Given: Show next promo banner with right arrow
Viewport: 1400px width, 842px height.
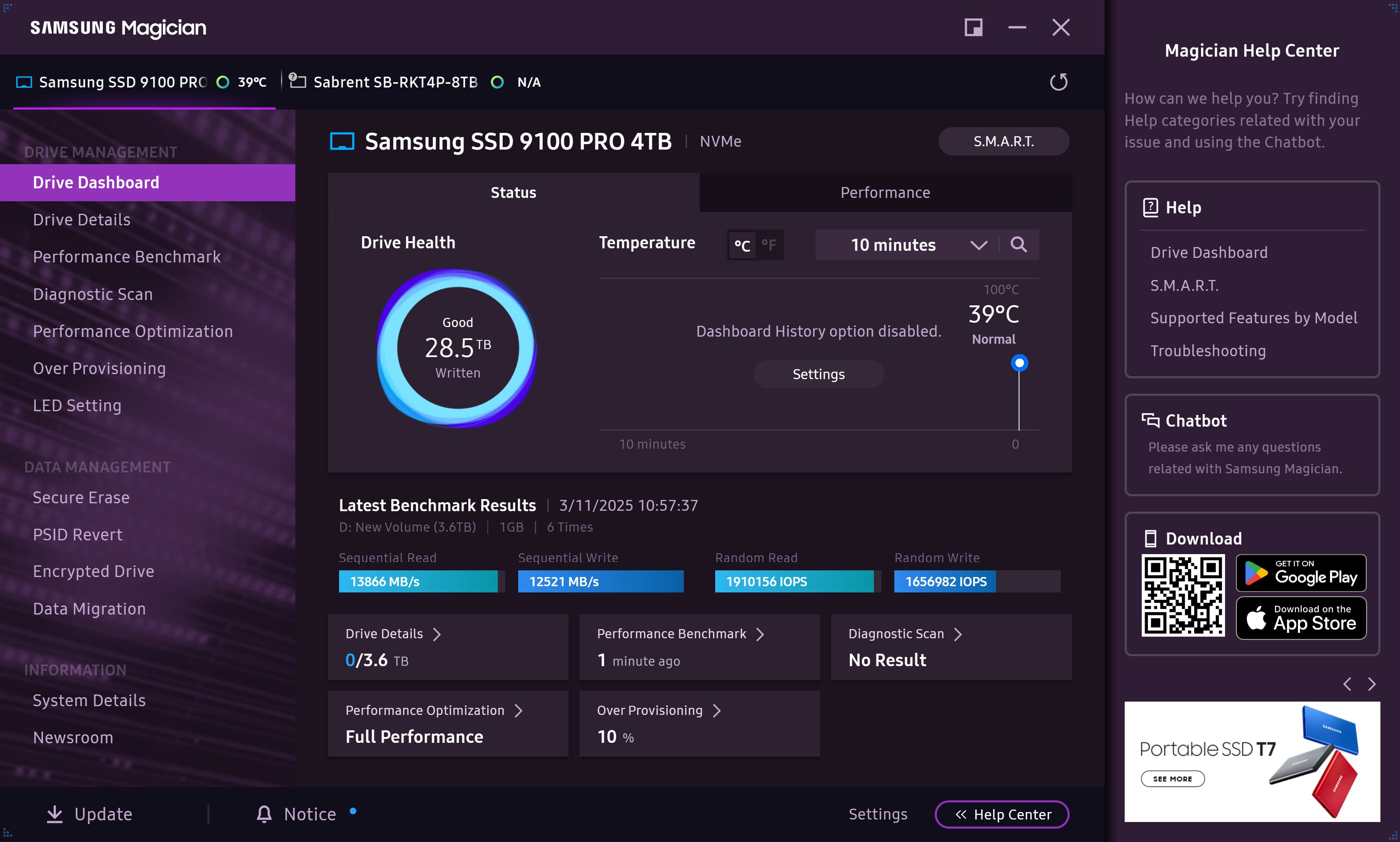Looking at the screenshot, I should pyautogui.click(x=1372, y=684).
